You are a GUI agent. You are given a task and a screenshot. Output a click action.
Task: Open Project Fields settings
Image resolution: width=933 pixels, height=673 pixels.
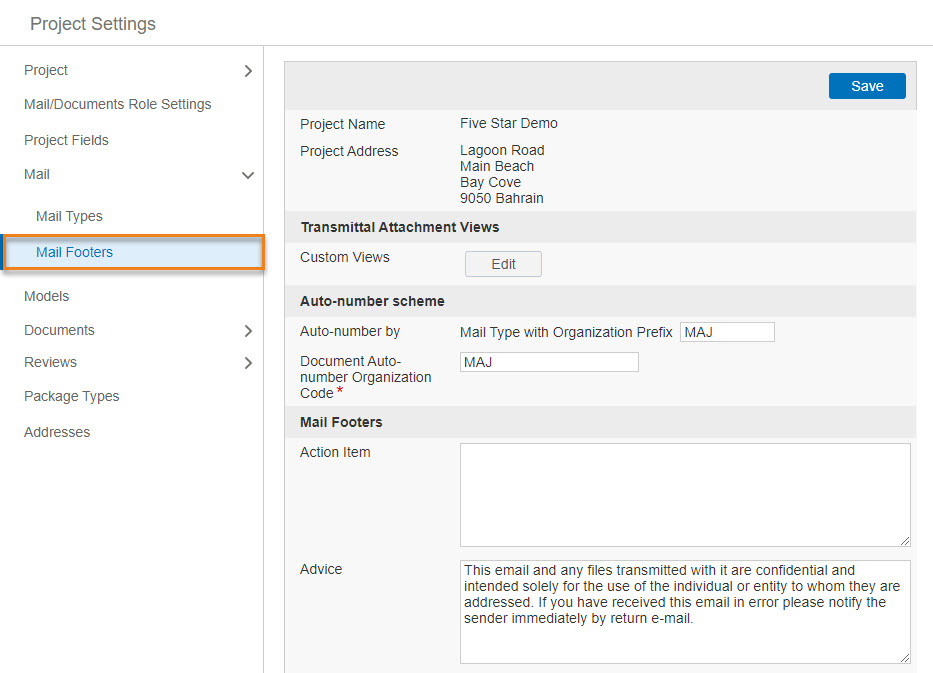pos(67,140)
